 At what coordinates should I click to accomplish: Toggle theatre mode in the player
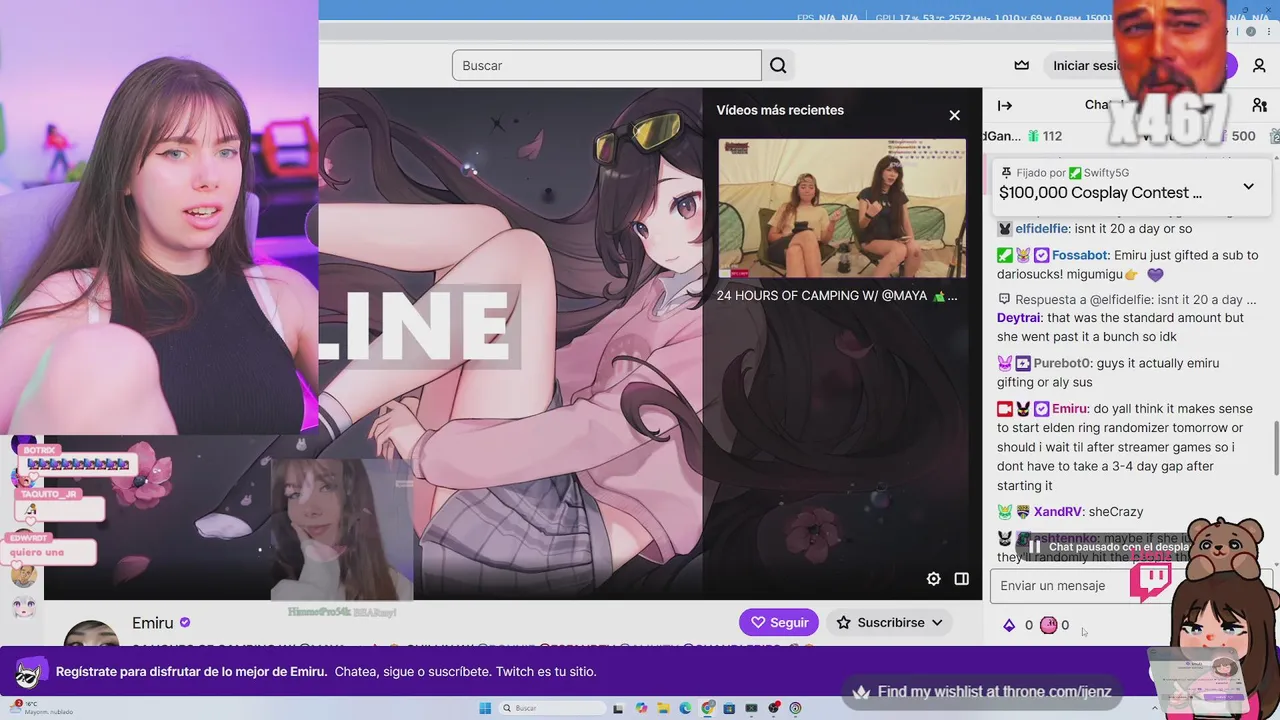pyautogui.click(x=961, y=578)
